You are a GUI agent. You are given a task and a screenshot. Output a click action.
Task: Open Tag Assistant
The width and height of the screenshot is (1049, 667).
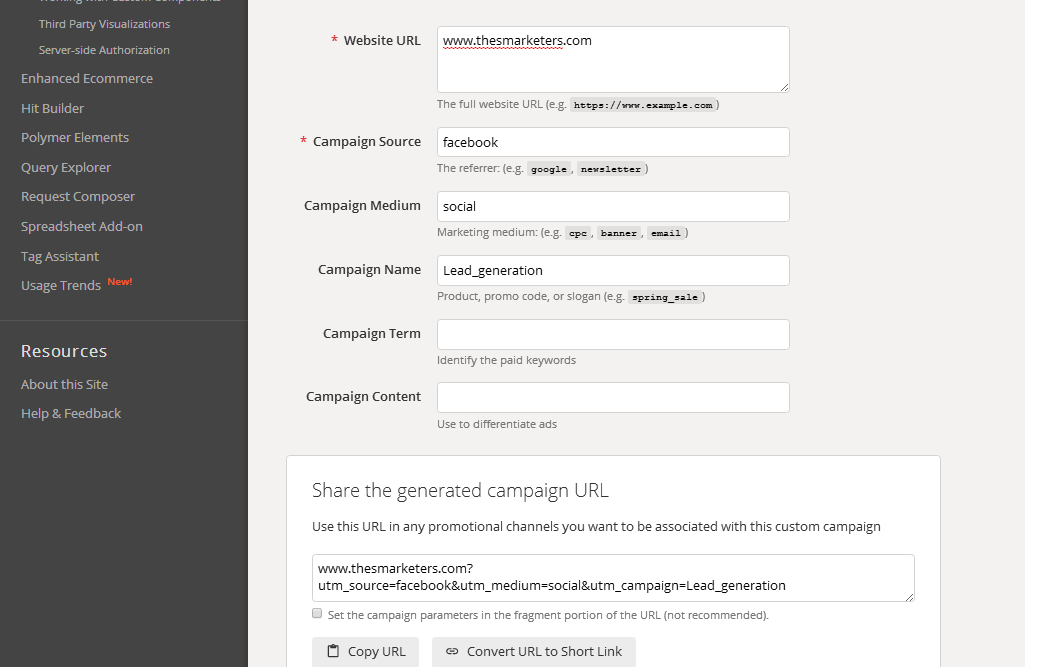(x=60, y=256)
